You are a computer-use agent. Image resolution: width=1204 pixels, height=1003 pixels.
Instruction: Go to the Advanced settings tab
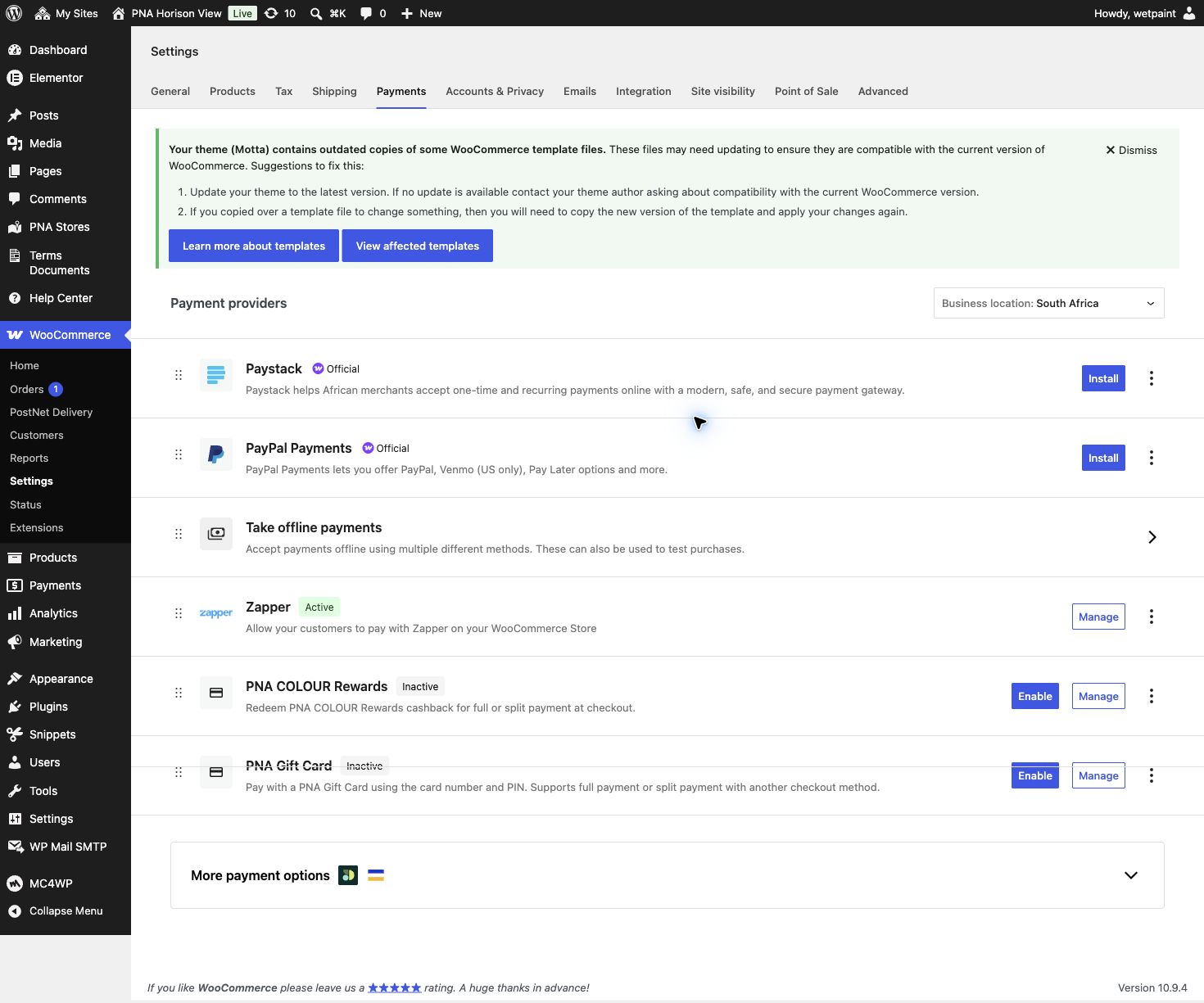click(x=883, y=91)
